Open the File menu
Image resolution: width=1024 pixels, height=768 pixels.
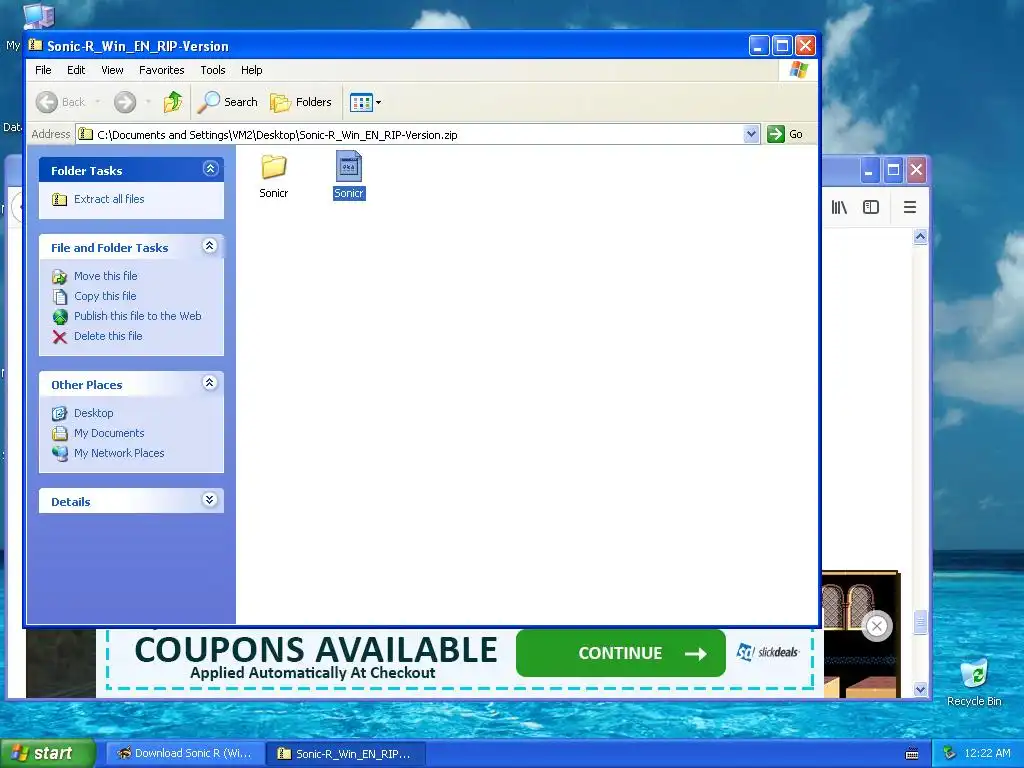[x=43, y=70]
